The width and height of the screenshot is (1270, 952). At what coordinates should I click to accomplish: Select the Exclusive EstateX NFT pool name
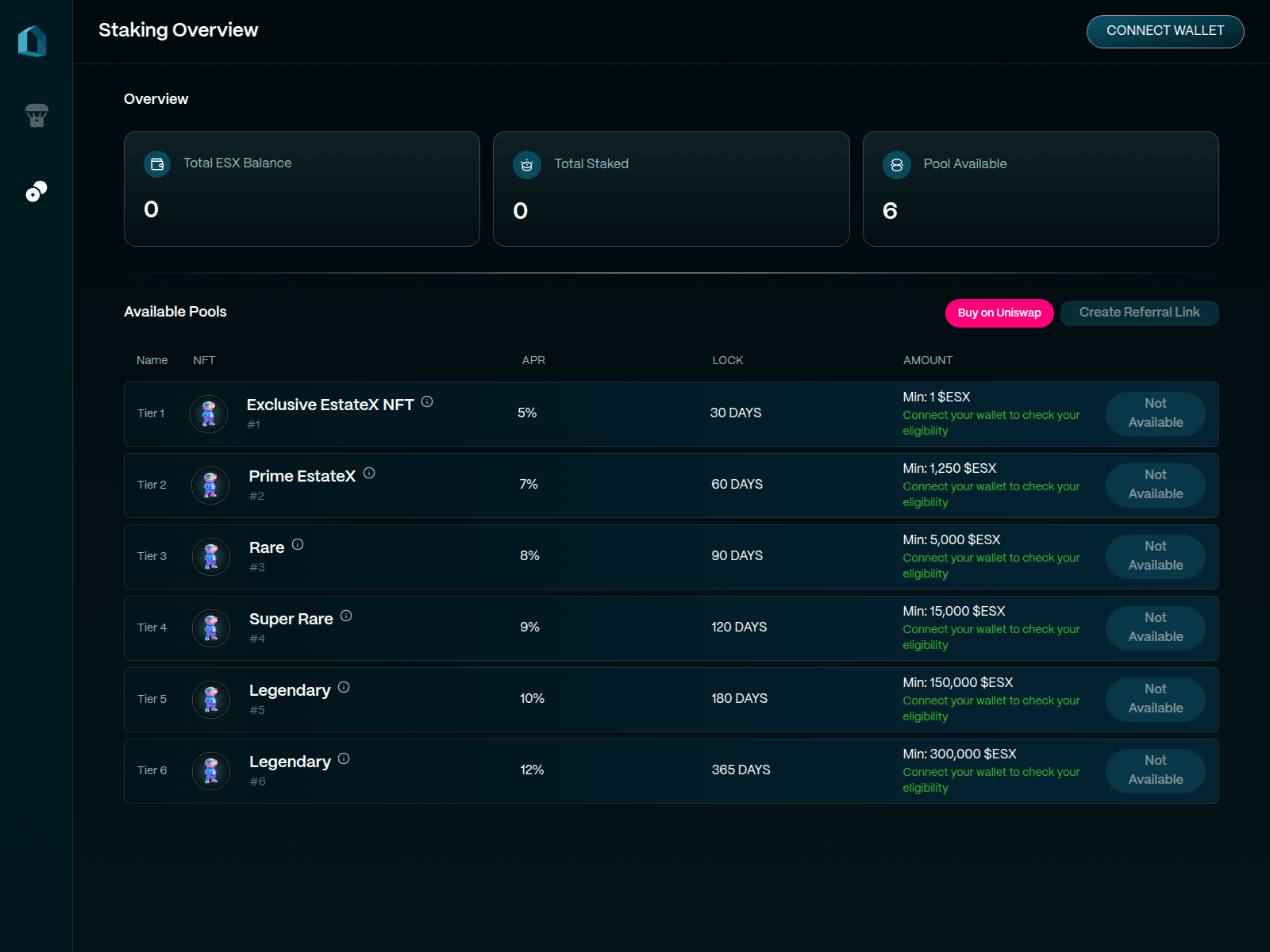[330, 405]
